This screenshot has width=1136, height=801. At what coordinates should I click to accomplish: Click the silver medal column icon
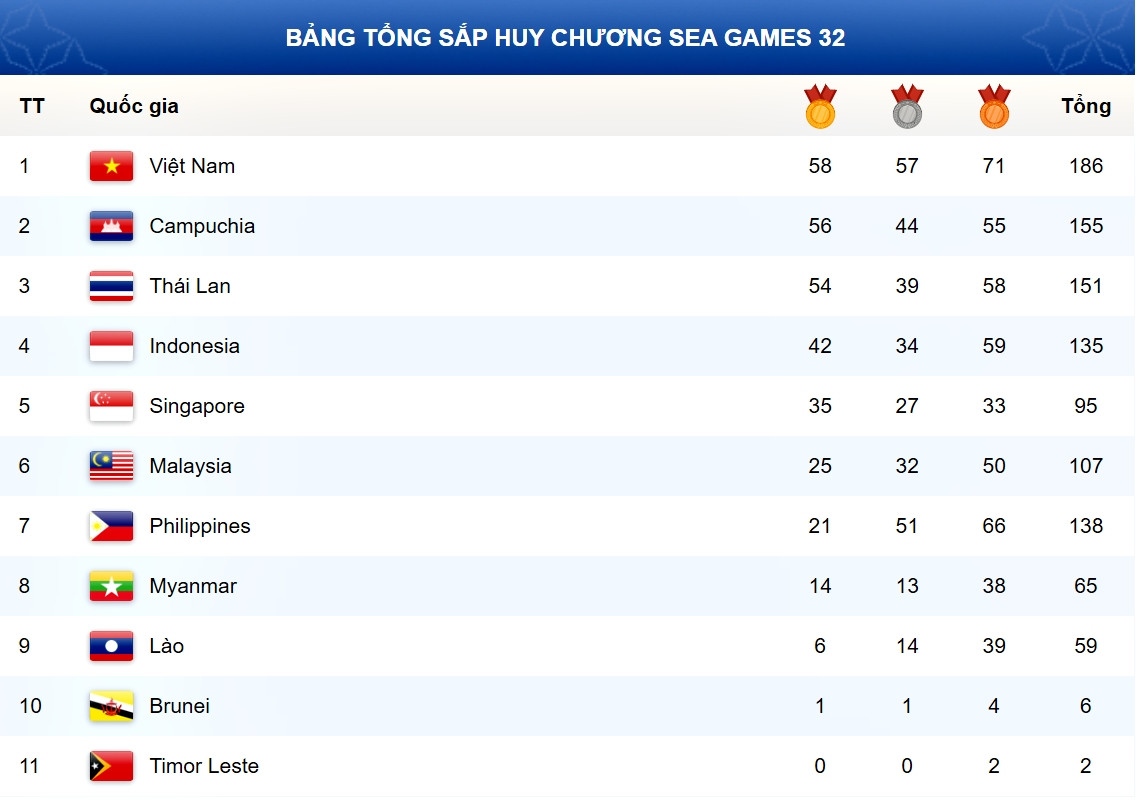pyautogui.click(x=907, y=107)
